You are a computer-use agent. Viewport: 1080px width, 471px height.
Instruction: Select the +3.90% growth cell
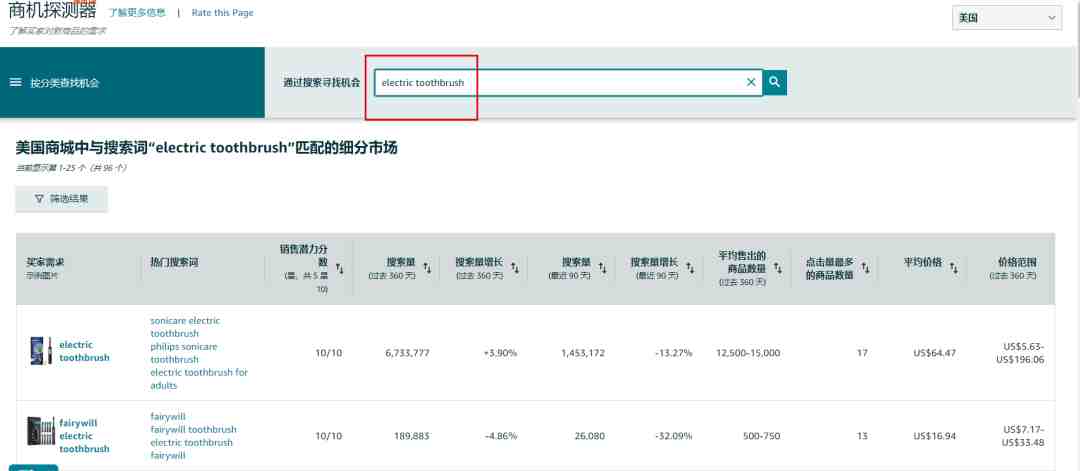click(x=500, y=353)
